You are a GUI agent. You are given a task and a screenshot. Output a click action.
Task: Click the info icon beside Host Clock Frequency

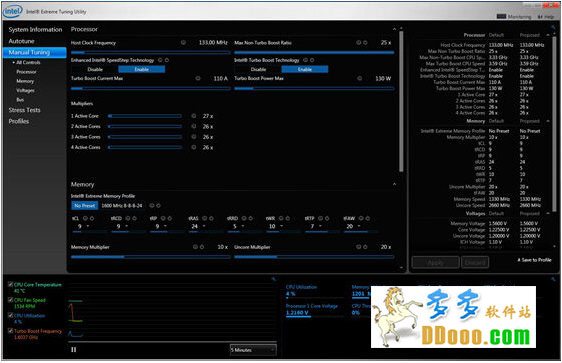(183, 43)
